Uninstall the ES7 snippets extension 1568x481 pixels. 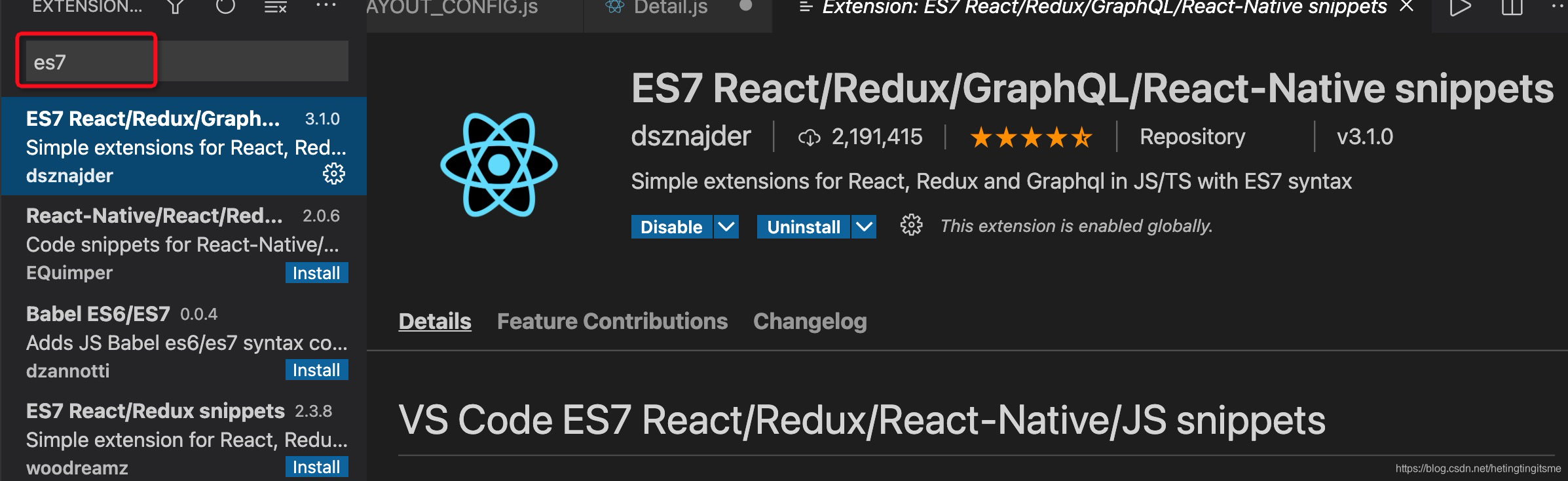tap(804, 227)
